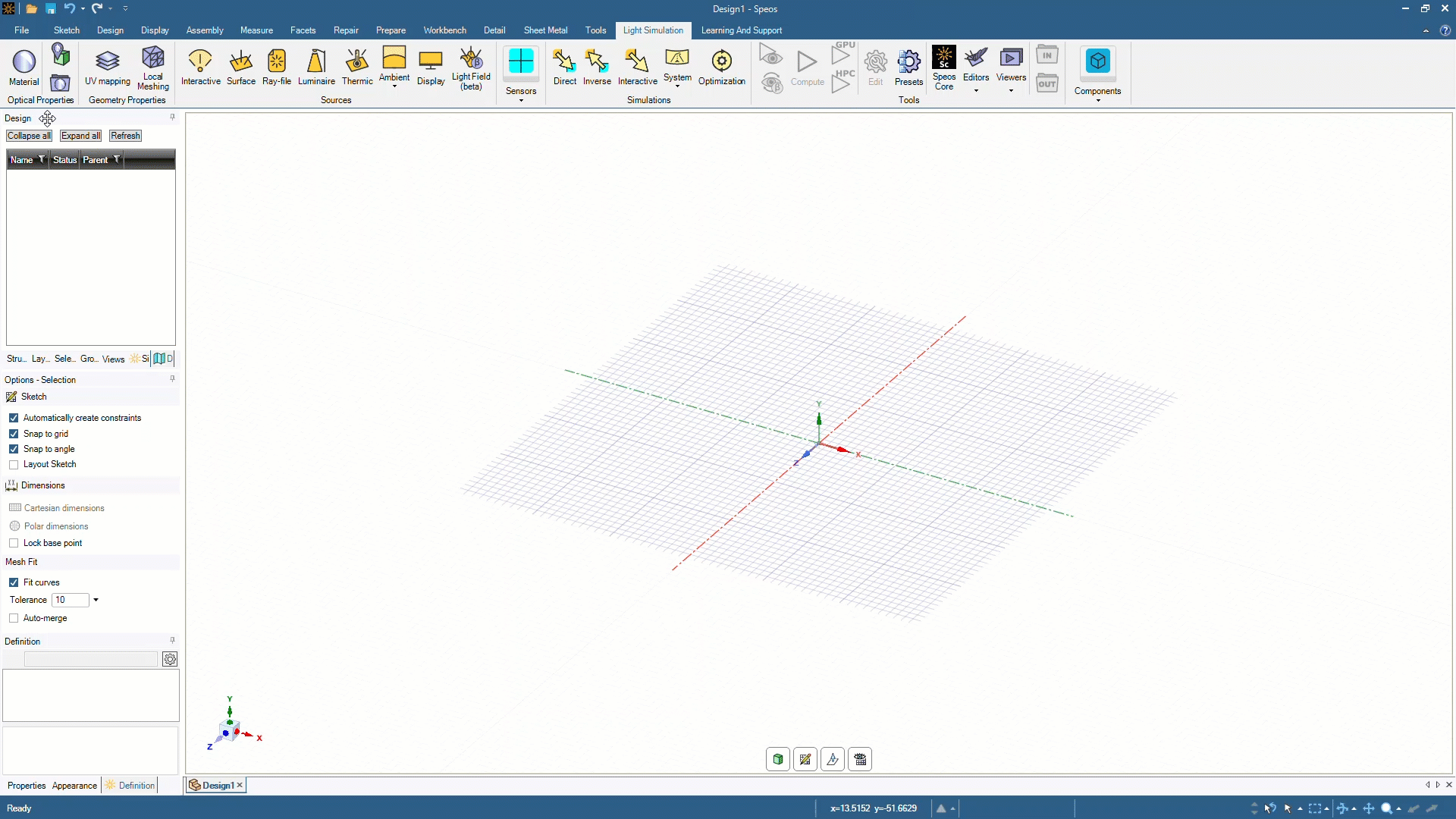This screenshot has width=1456, height=819.
Task: Enable the Auto-merge option
Action: tap(14, 618)
